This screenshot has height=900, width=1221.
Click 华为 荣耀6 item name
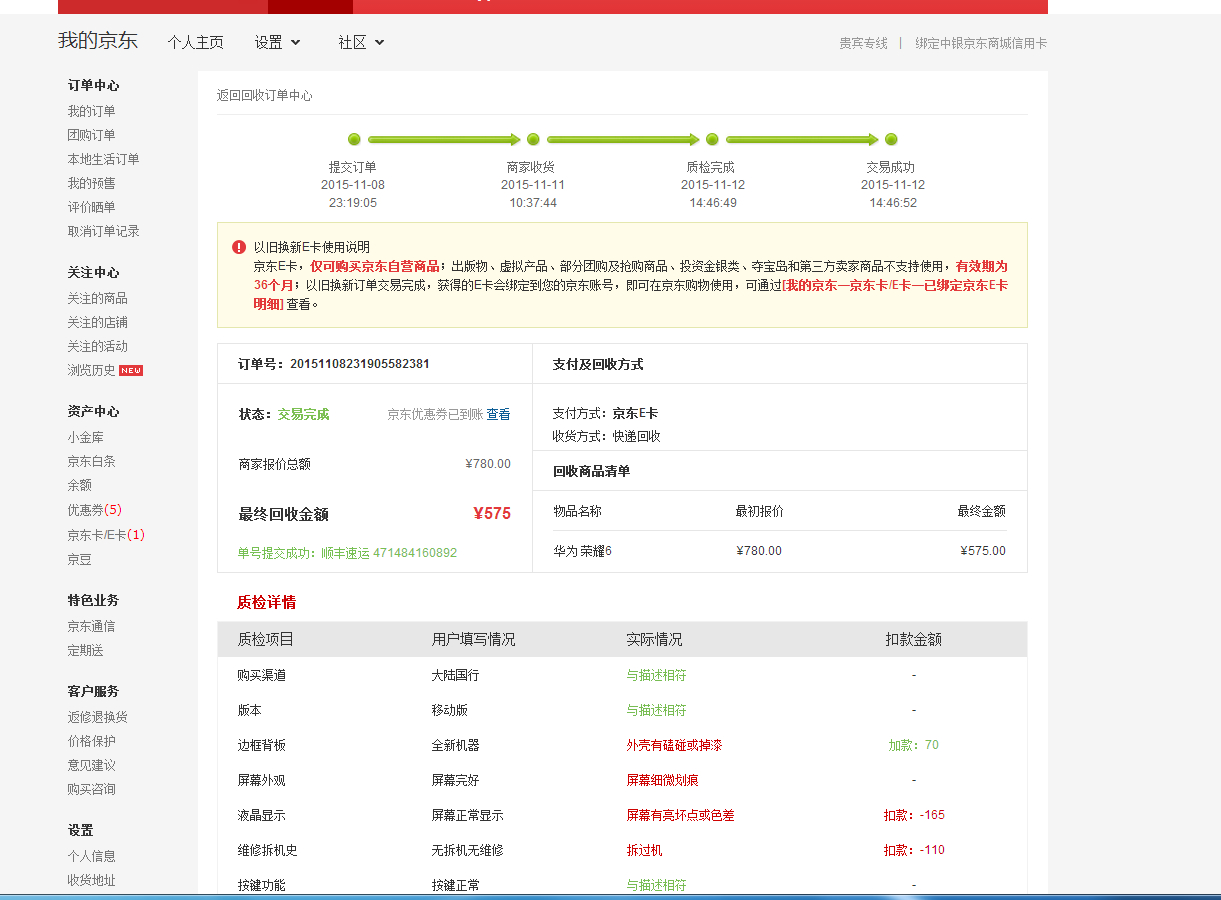582,551
